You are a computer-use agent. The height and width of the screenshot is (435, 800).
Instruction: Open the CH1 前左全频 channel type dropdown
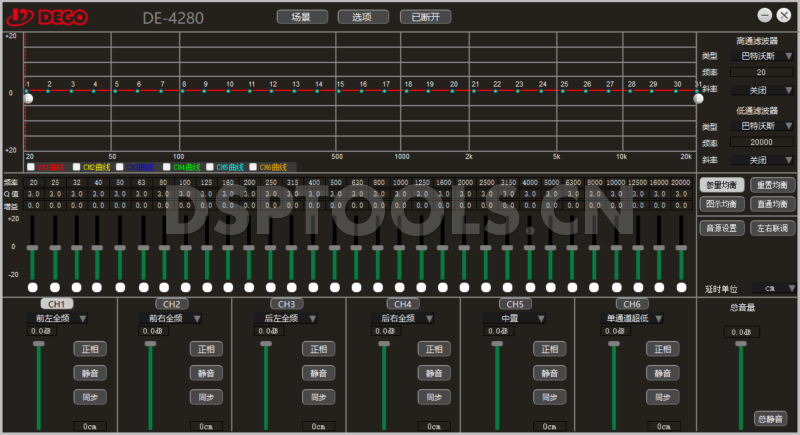click(56, 318)
